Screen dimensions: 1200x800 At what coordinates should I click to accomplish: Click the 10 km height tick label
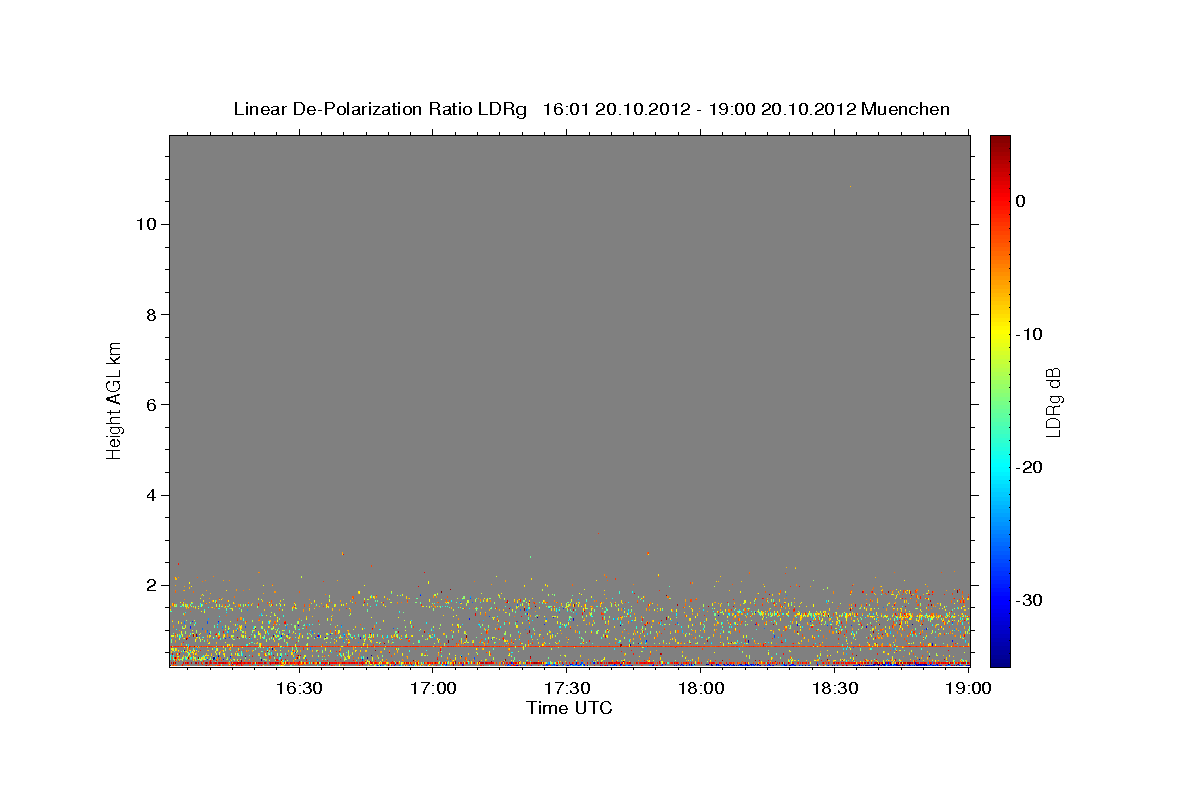(x=144, y=224)
